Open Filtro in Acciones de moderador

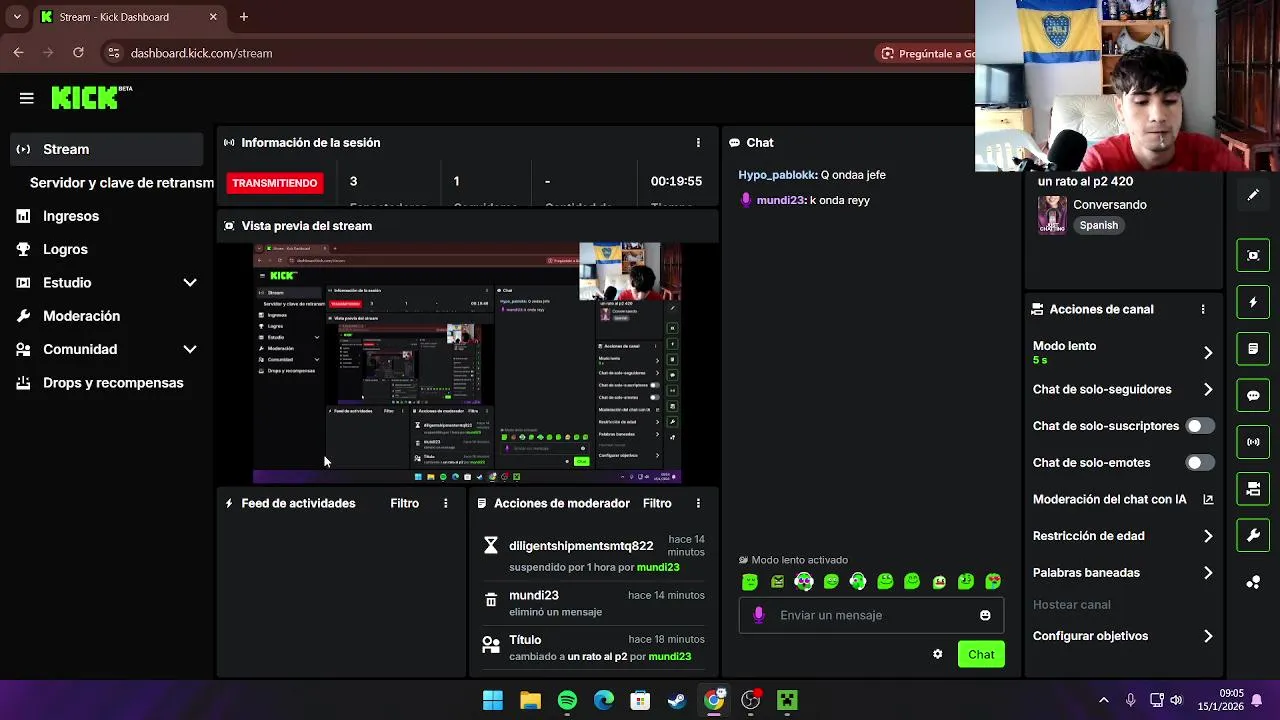[x=657, y=503]
